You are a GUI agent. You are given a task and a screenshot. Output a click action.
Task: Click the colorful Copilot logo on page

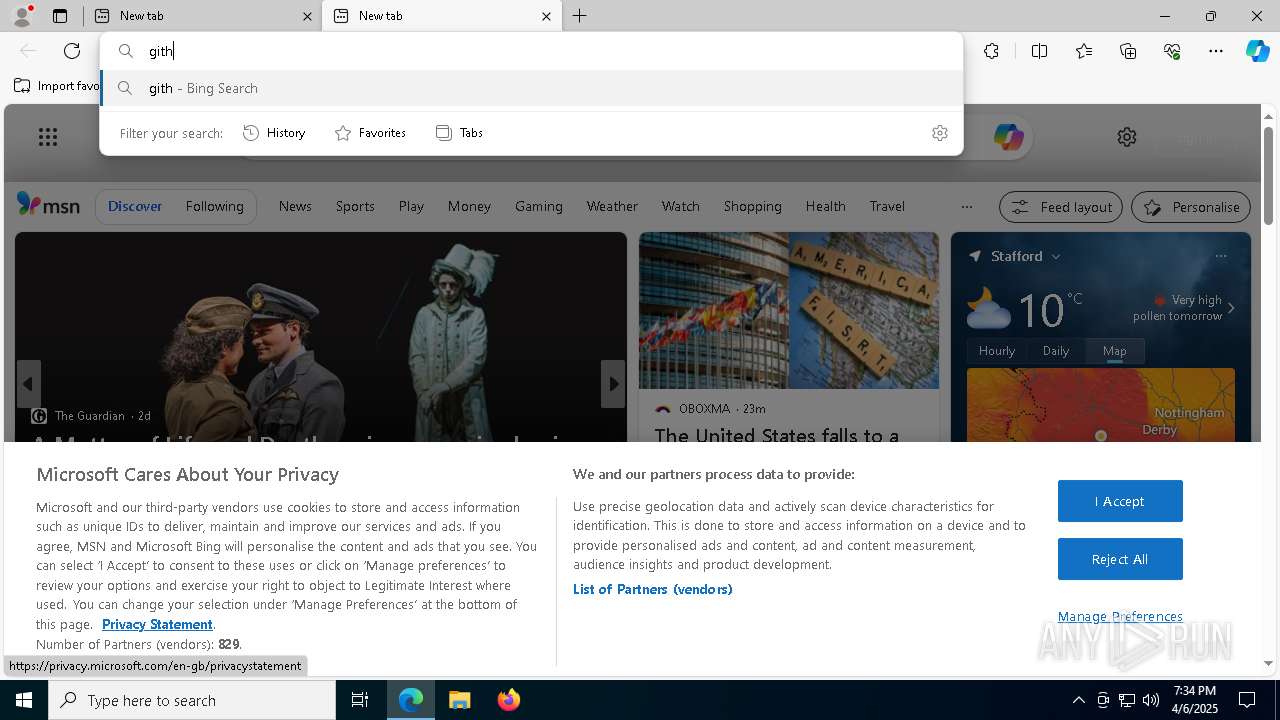[x=1008, y=137]
